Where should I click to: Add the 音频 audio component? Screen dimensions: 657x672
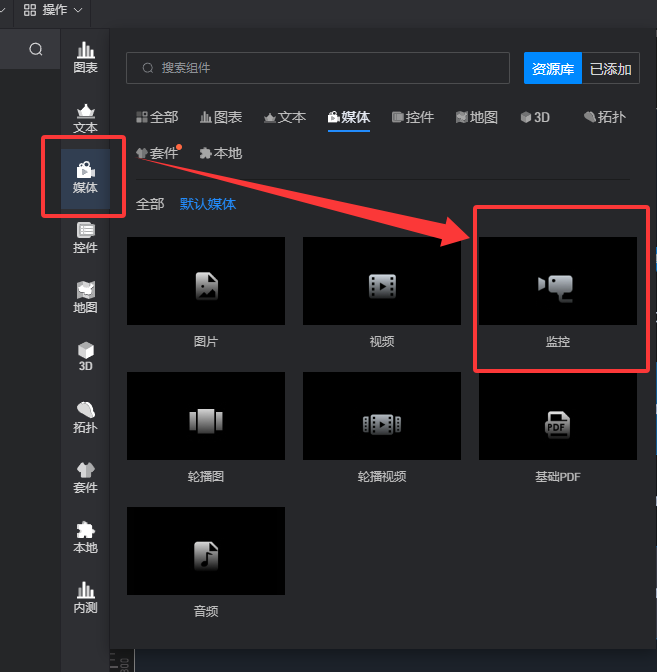(x=206, y=551)
